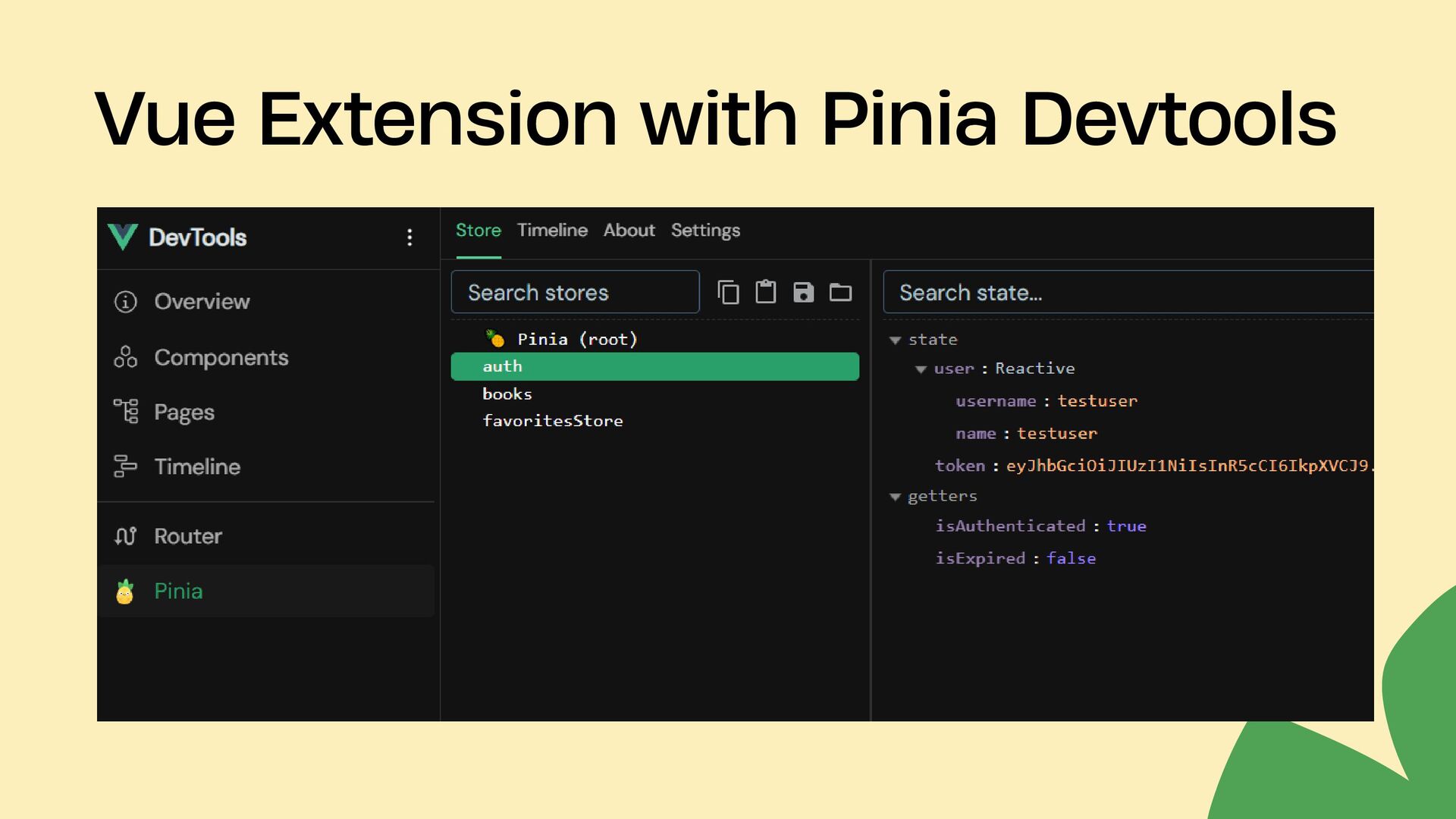Click paste state from clipboard icon
This screenshot has width=1456, height=819.
765,292
